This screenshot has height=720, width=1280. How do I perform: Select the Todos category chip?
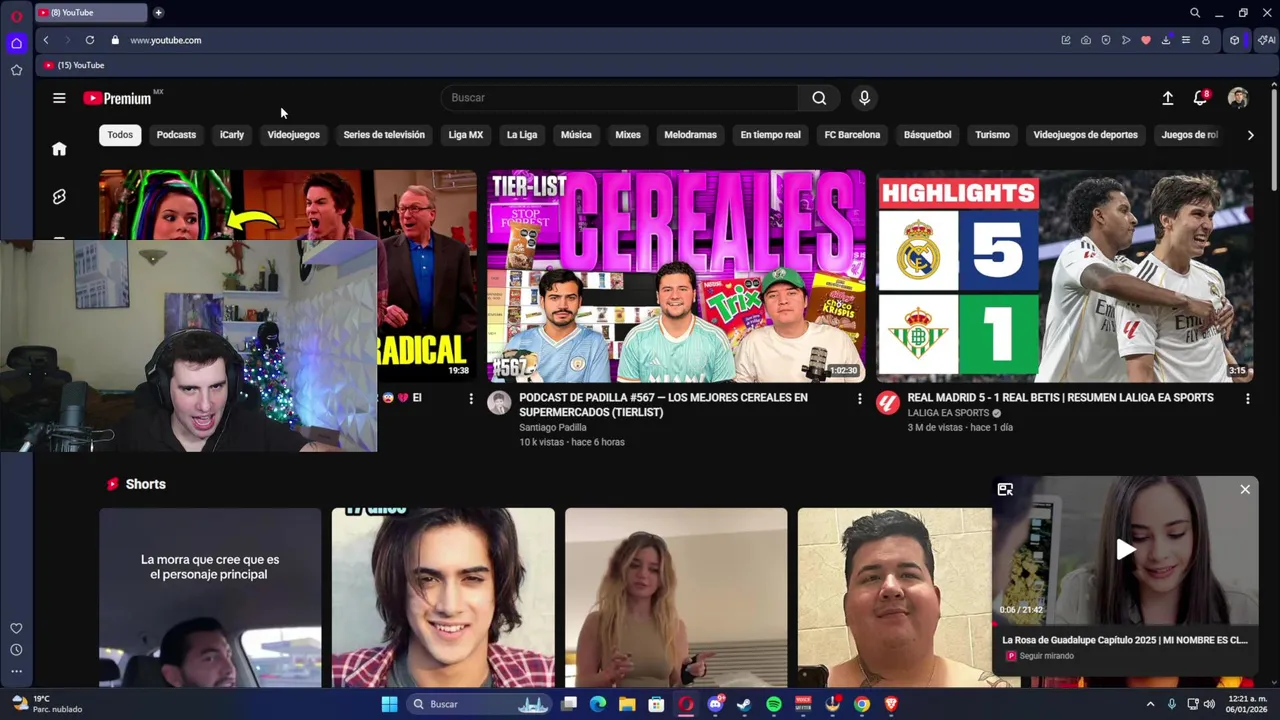120,135
